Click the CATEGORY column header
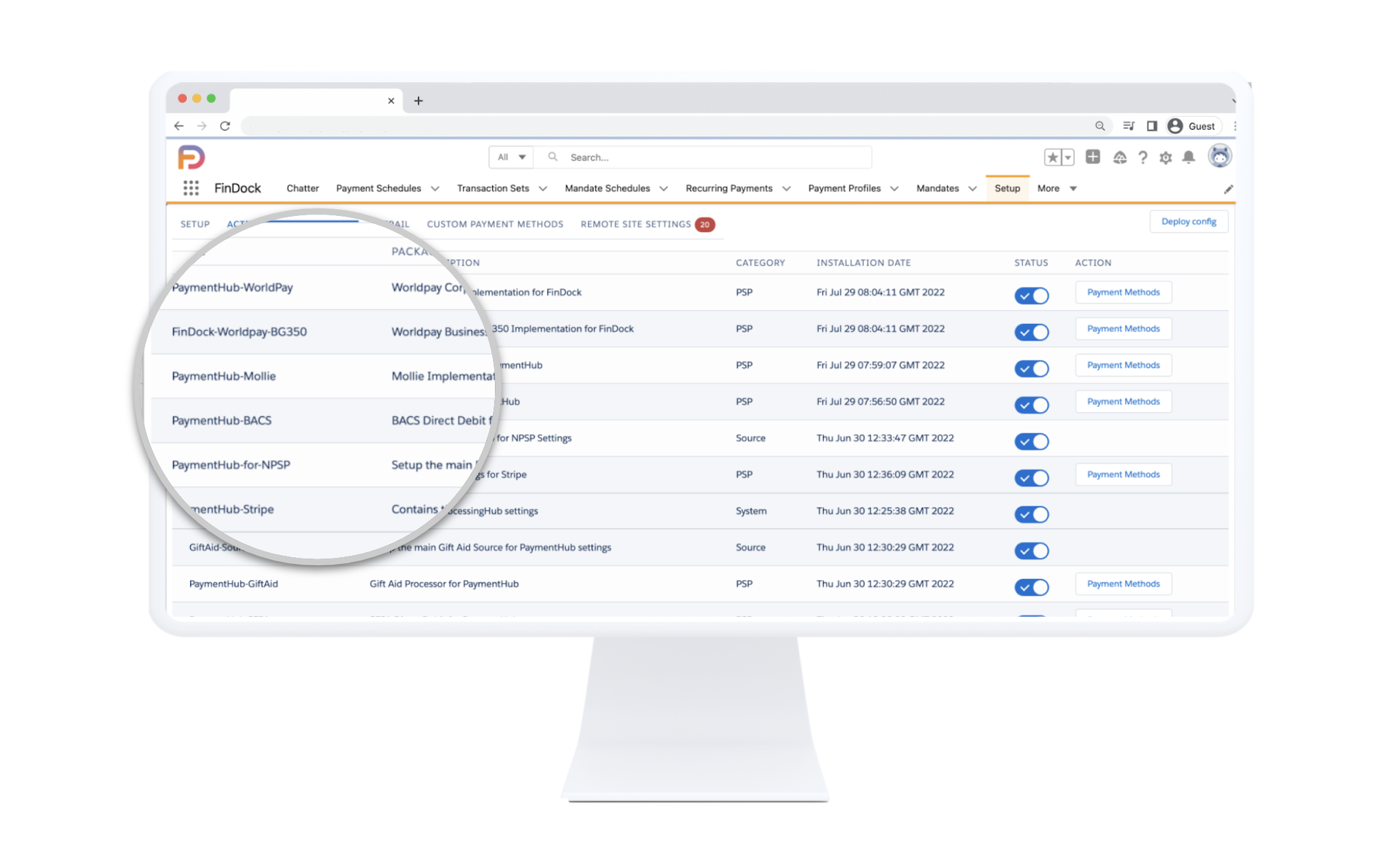 [760, 262]
